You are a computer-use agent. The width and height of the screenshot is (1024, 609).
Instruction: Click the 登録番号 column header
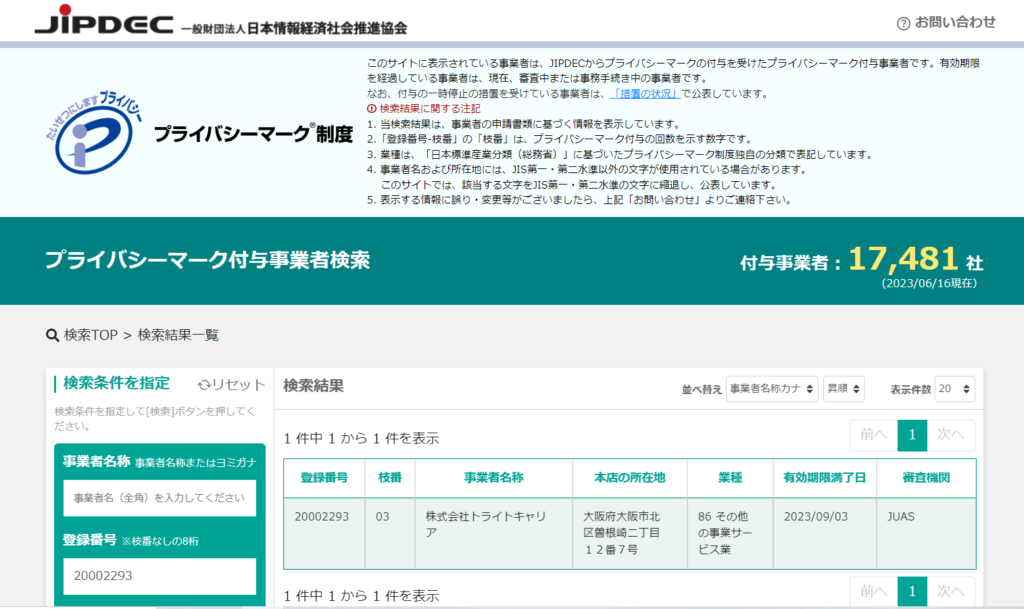tap(324, 478)
